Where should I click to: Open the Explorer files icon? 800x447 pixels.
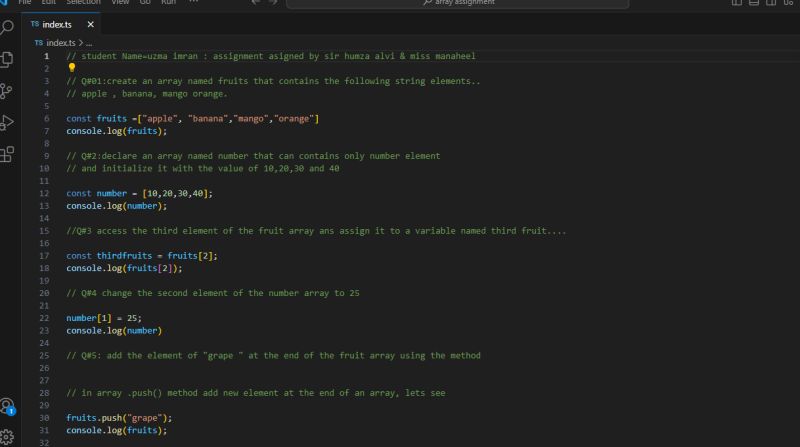pos(7,59)
